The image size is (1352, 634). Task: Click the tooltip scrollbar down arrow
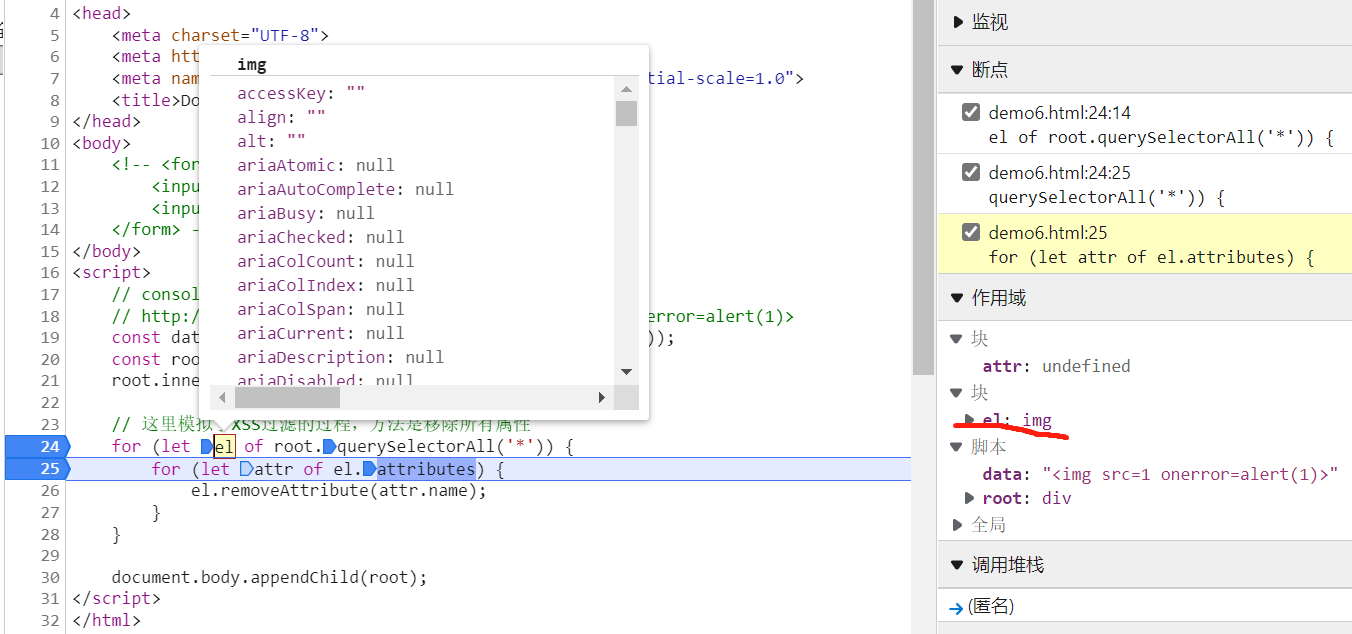point(627,371)
